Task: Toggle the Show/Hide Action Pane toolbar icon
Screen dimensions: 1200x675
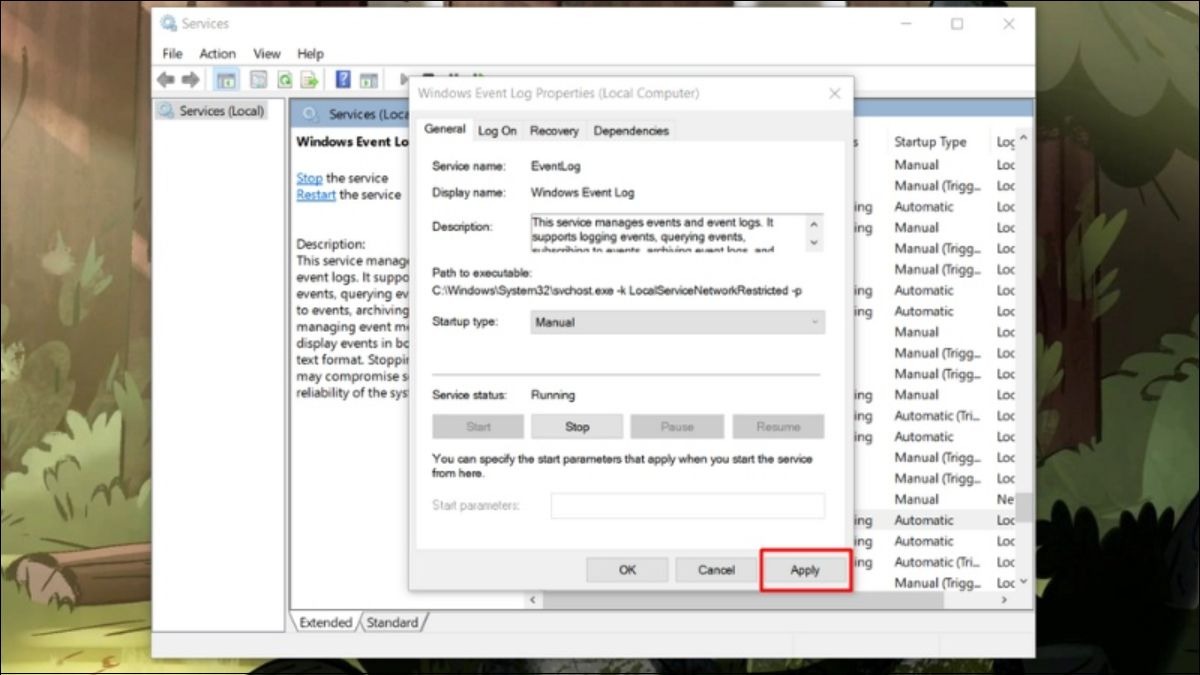Action: pos(369,80)
